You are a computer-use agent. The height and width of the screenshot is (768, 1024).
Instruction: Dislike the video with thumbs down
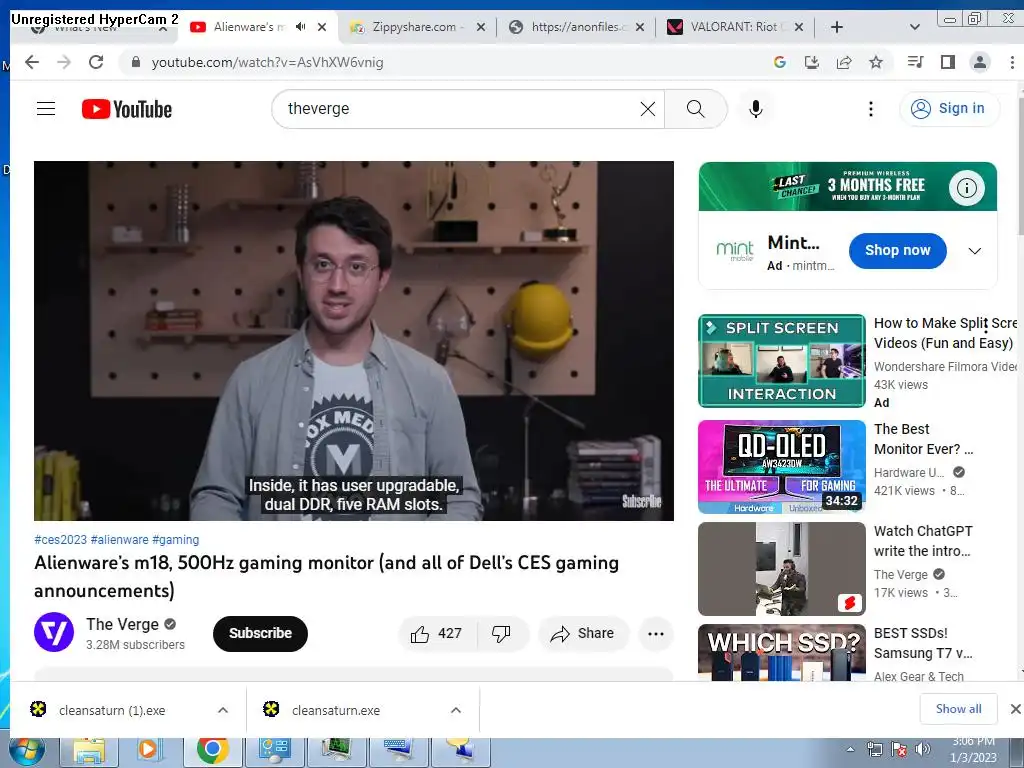[x=501, y=633]
